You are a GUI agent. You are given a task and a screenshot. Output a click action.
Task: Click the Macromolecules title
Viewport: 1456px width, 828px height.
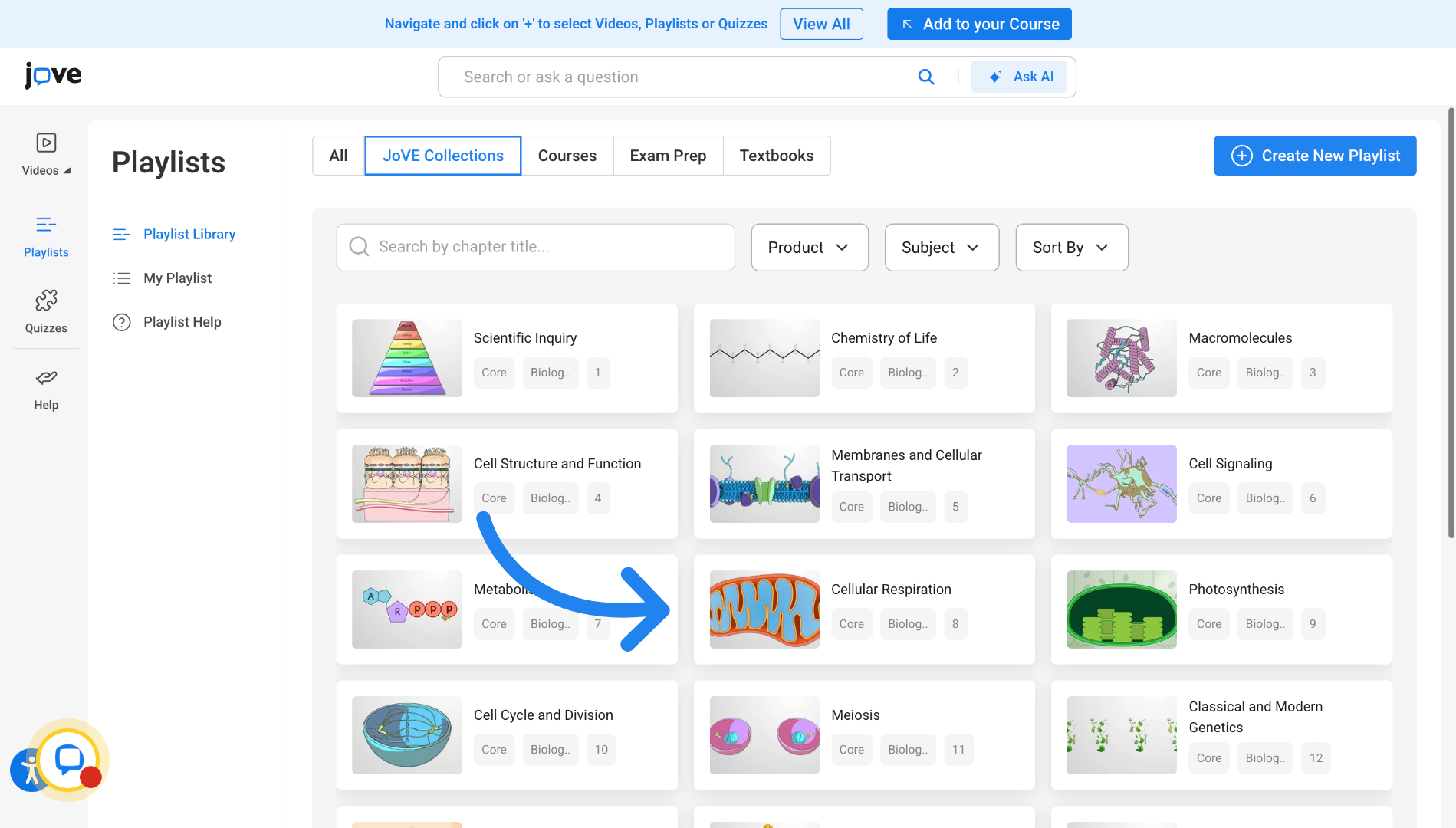(1241, 338)
